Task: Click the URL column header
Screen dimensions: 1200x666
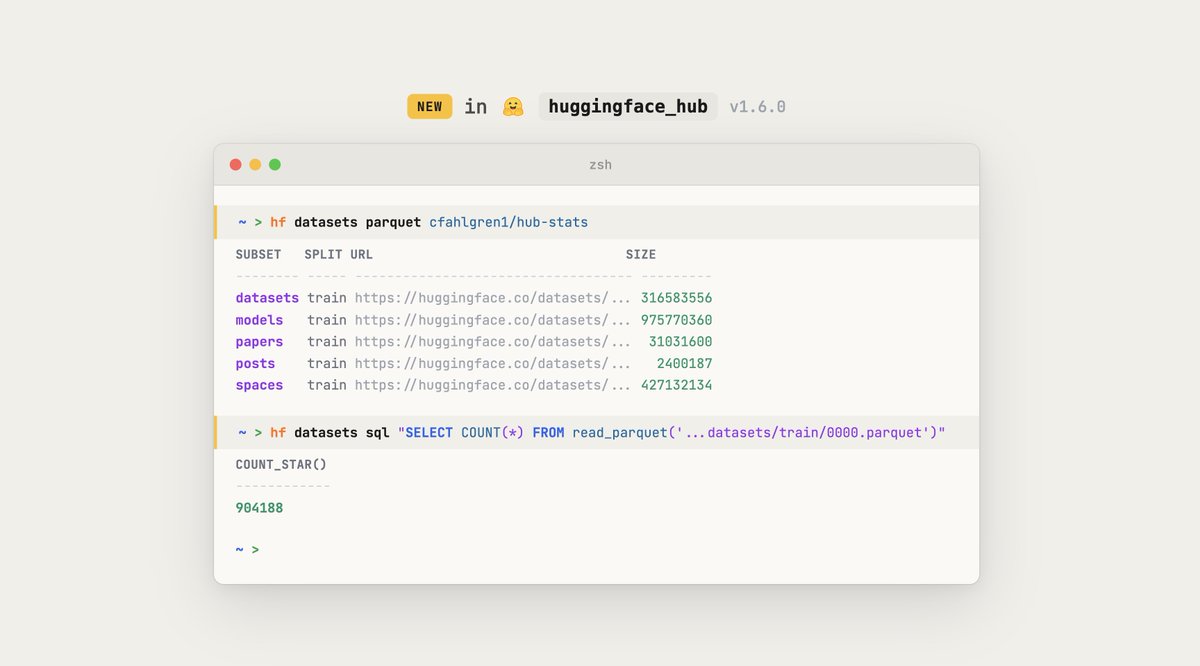Action: coord(361,255)
